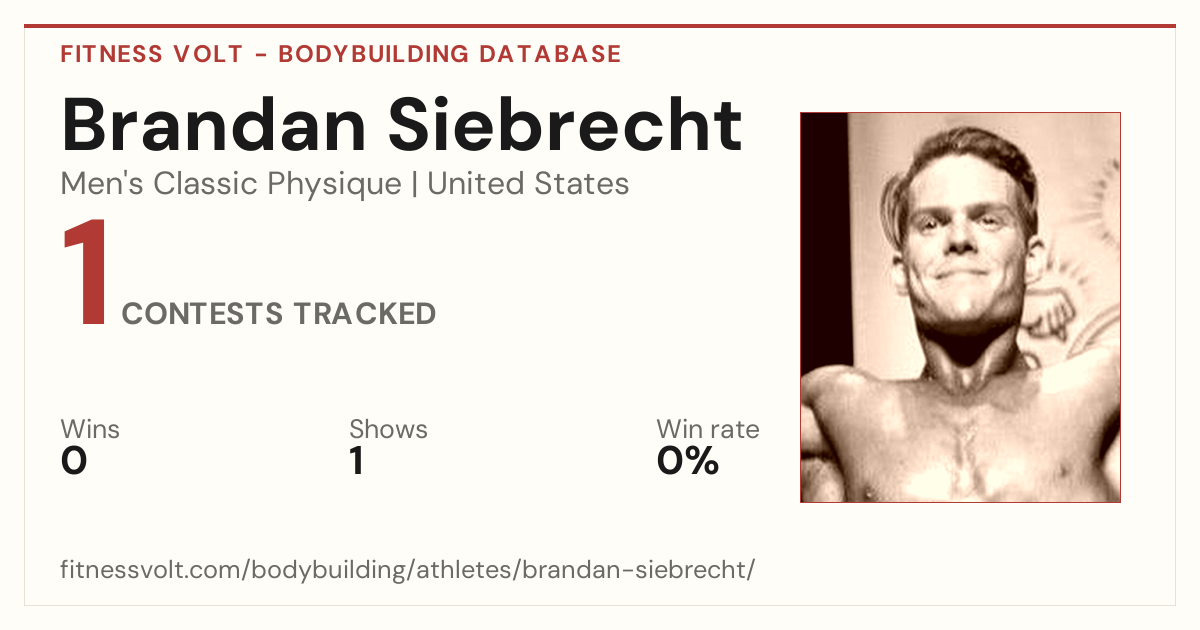
Task: Click the Wins stat label
Action: pyautogui.click(x=90, y=429)
